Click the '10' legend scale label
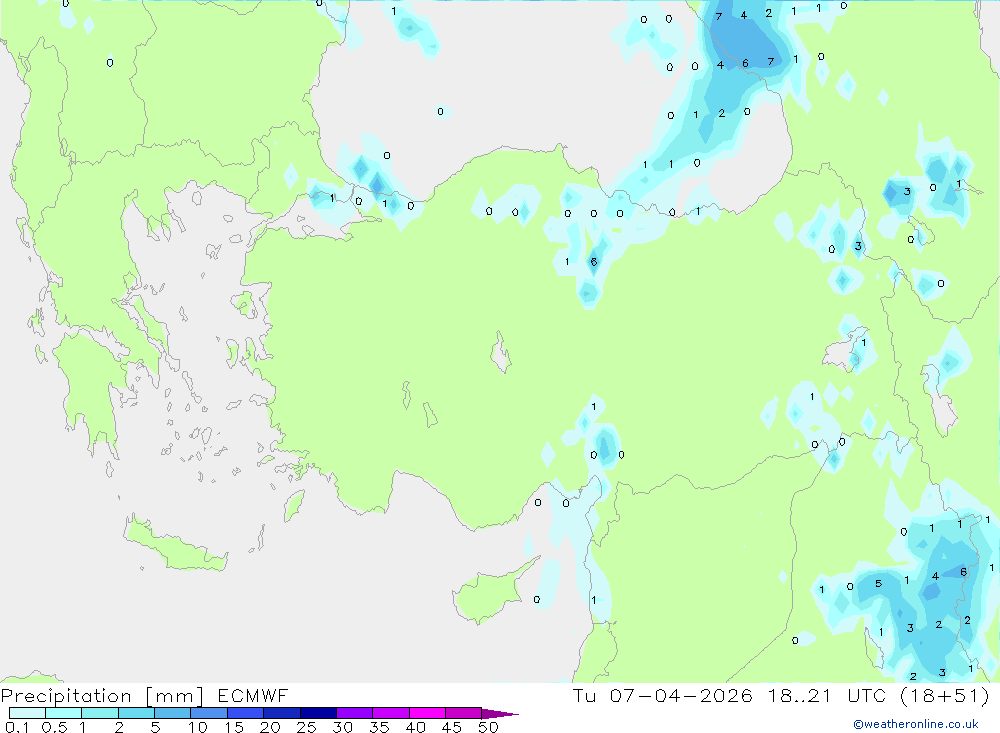The height and width of the screenshot is (733, 1000). [x=198, y=727]
